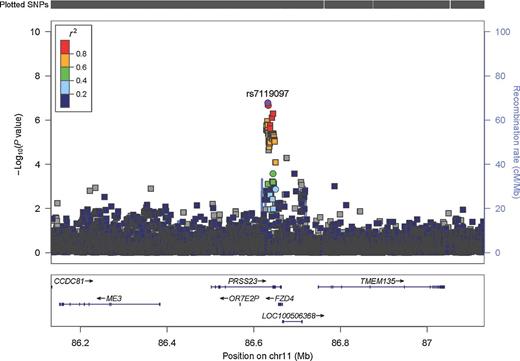Click the PRSS23 gene label

[x=242, y=281]
